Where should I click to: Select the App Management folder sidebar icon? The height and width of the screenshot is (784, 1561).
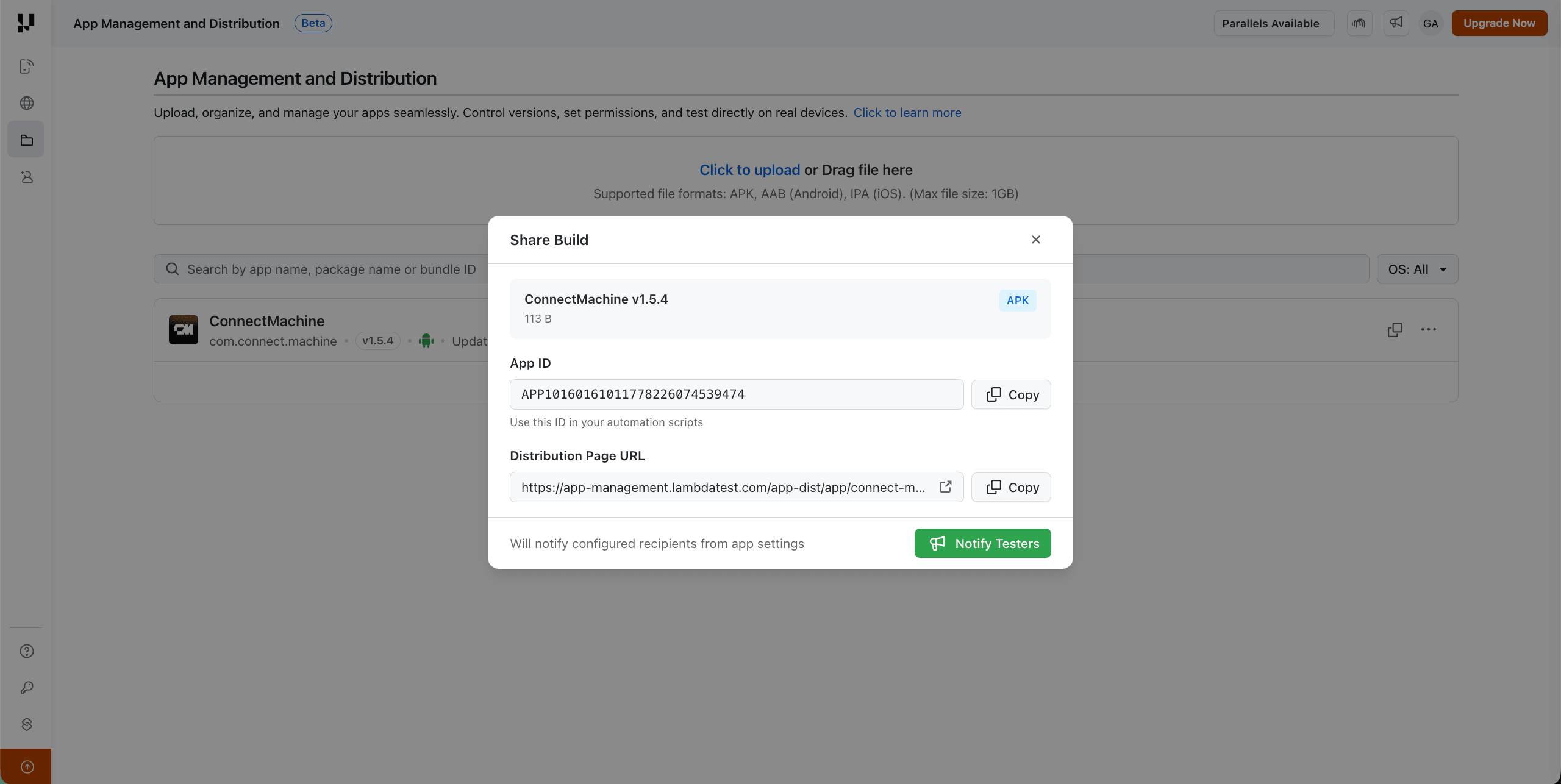[26, 140]
